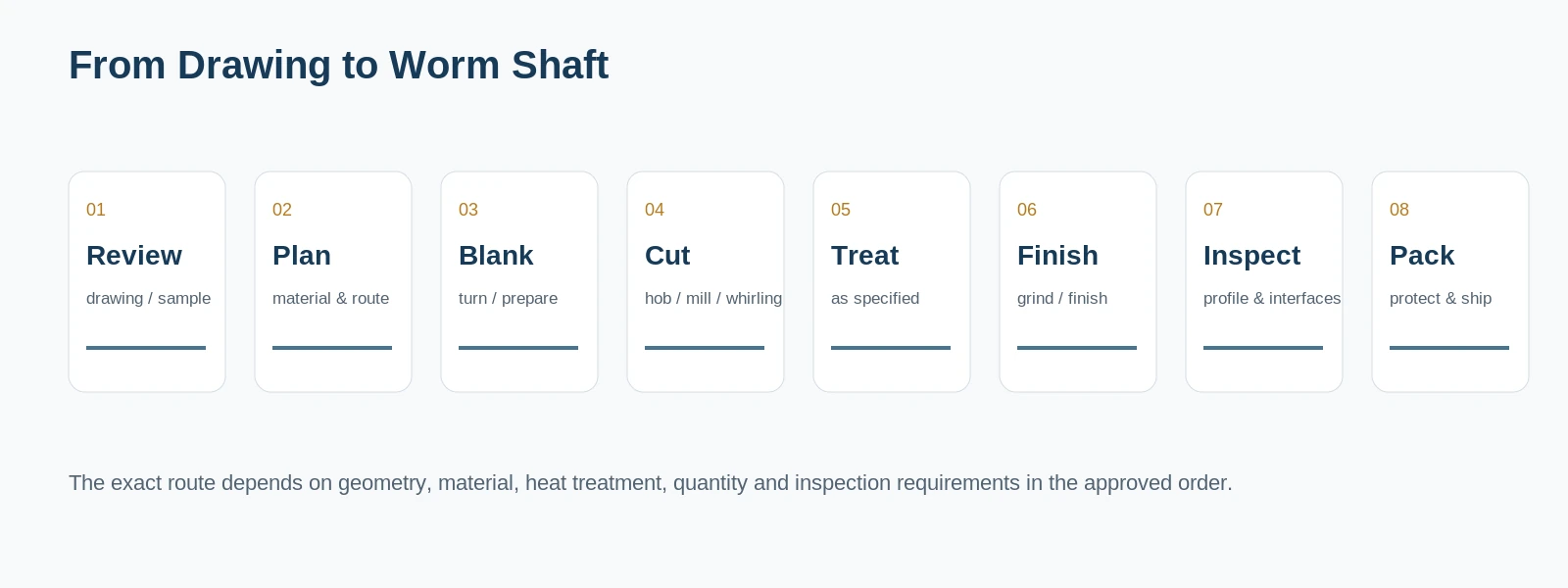
Task: Click 'hob / mill / whirling' description
Action: 713,299
